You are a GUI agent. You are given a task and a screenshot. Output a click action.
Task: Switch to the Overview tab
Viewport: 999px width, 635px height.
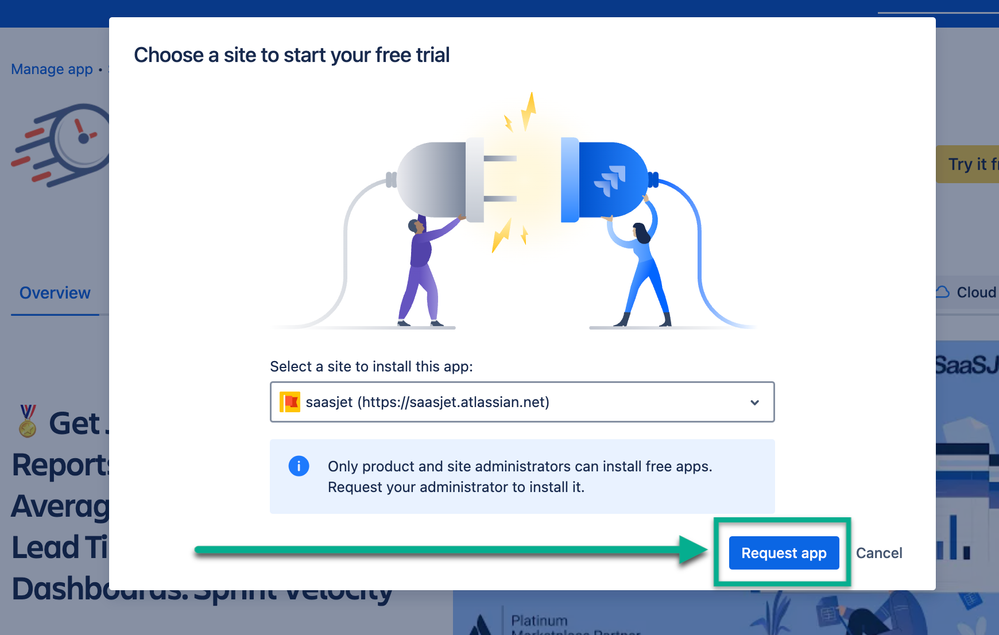click(55, 293)
